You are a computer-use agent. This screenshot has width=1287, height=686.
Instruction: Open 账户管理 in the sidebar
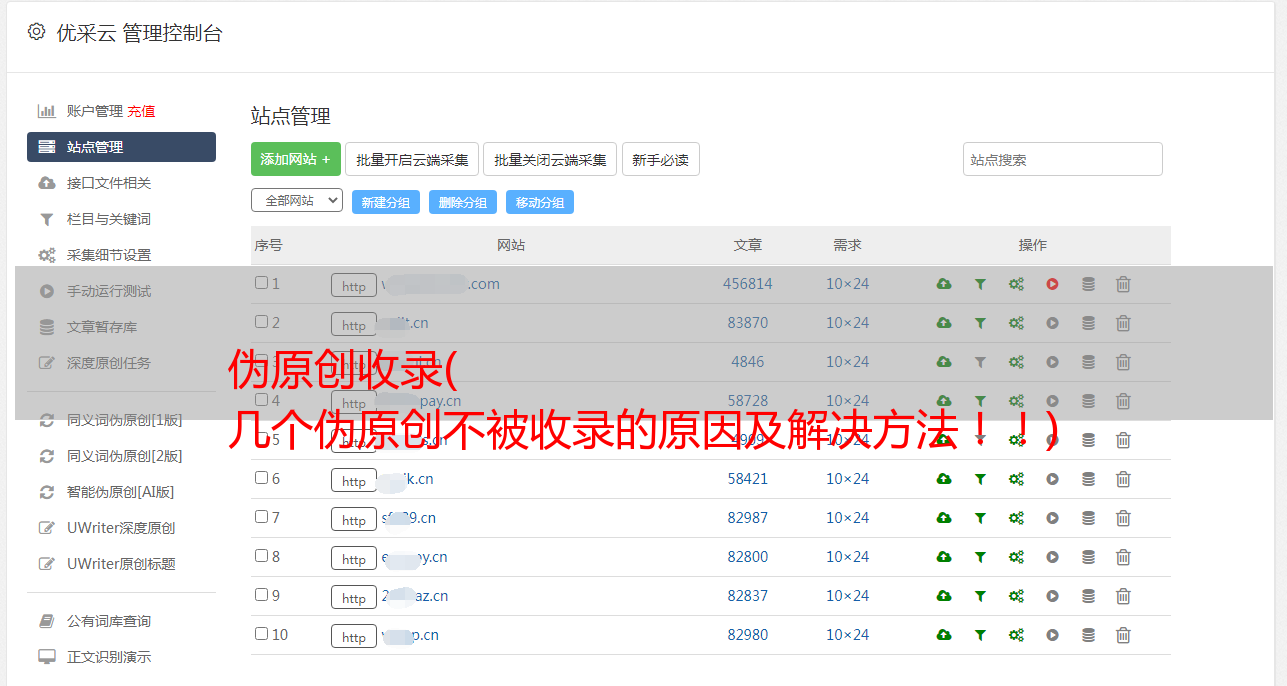coord(94,111)
